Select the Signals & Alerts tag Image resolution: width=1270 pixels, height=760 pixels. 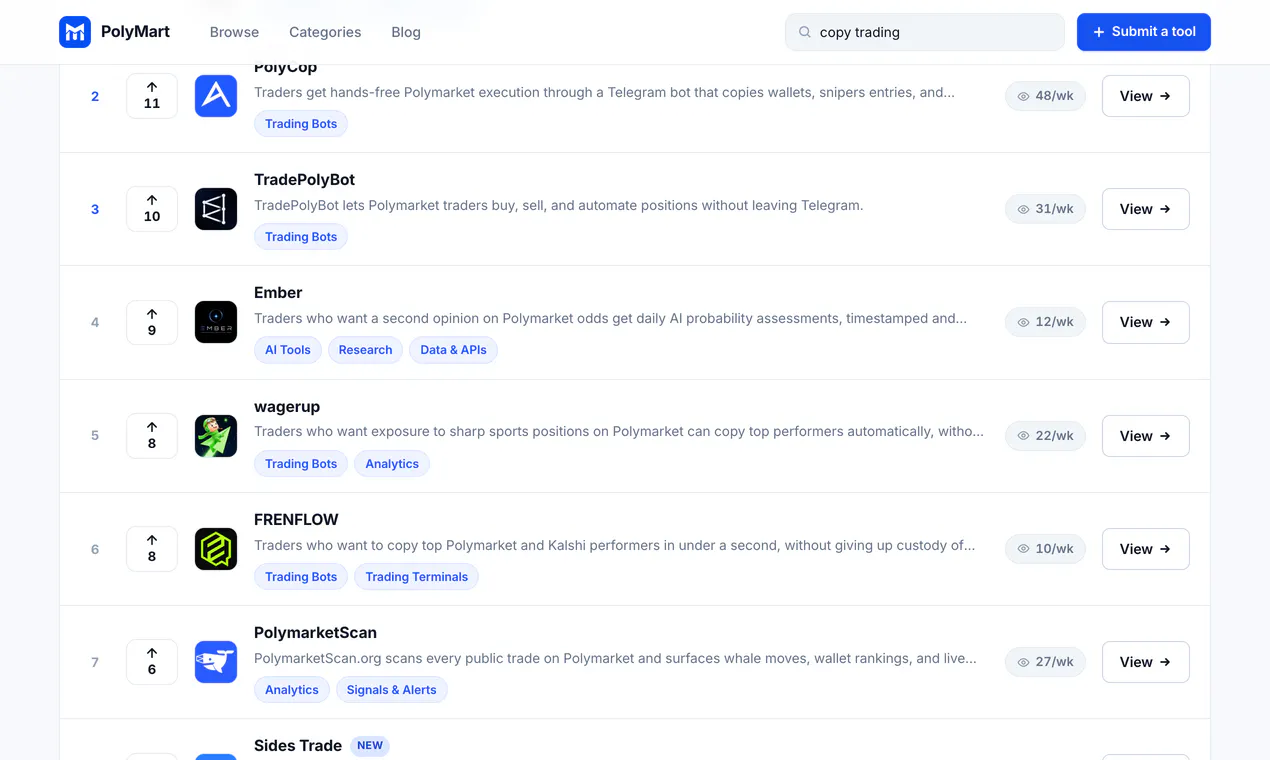(x=391, y=690)
